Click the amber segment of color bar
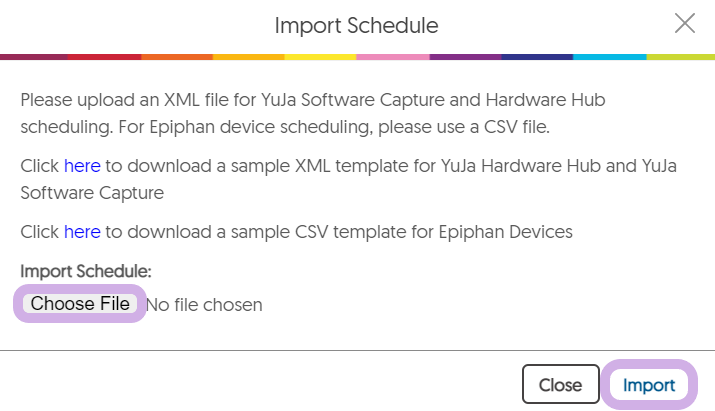Screen dimensions: 715x411 click(249, 56)
